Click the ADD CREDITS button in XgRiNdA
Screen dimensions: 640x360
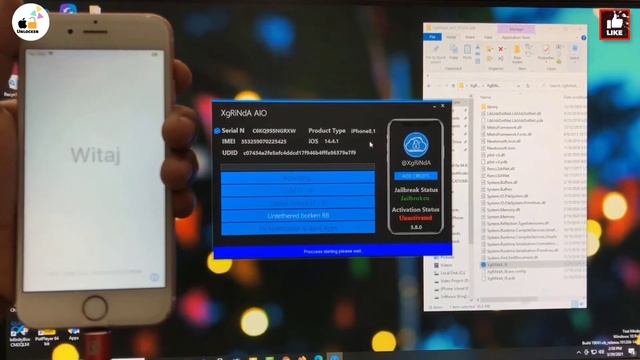click(416, 176)
